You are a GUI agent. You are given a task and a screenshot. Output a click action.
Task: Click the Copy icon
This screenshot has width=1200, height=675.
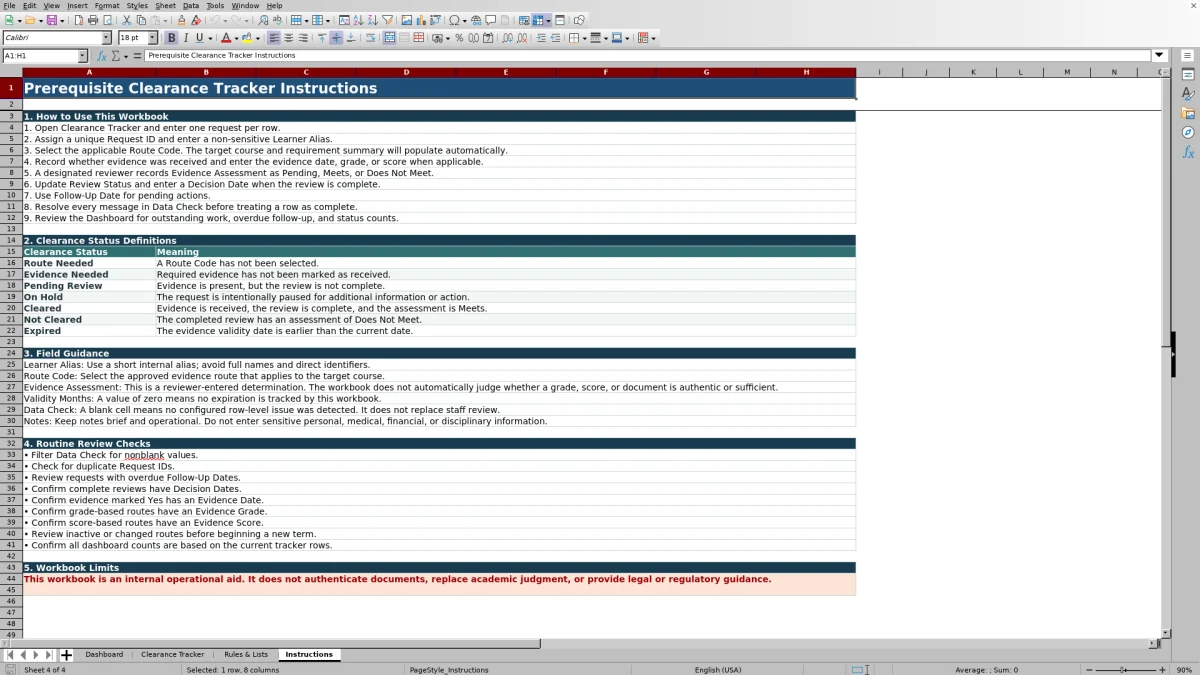point(141,20)
